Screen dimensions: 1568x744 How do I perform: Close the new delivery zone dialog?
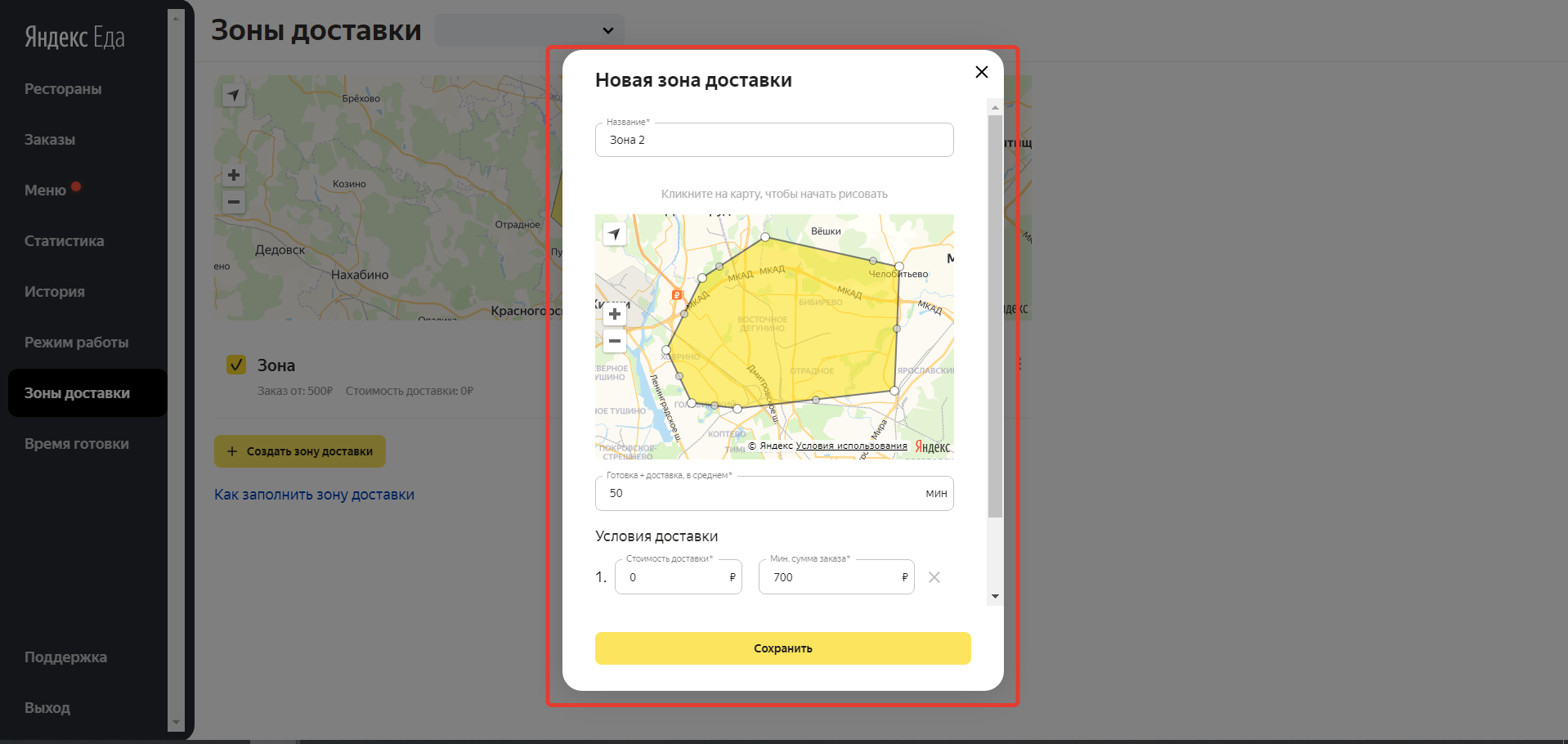982,72
